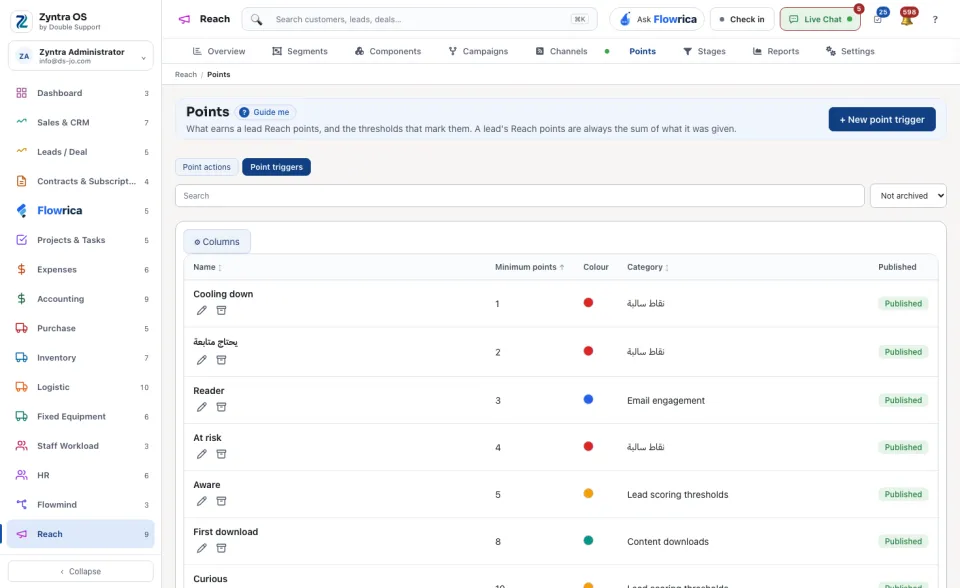
Task: Select the Point triggers tab
Action: [x=276, y=167]
